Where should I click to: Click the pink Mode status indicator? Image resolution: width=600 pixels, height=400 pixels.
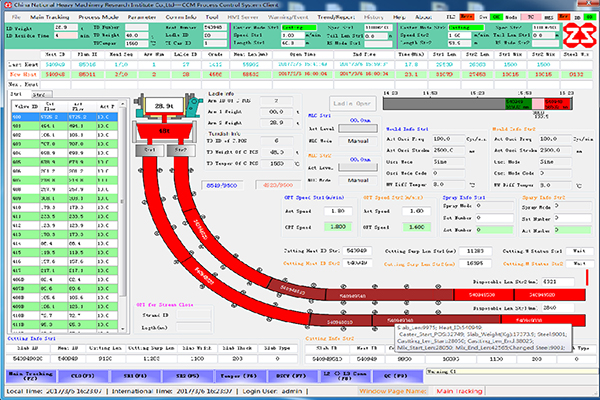531,17
